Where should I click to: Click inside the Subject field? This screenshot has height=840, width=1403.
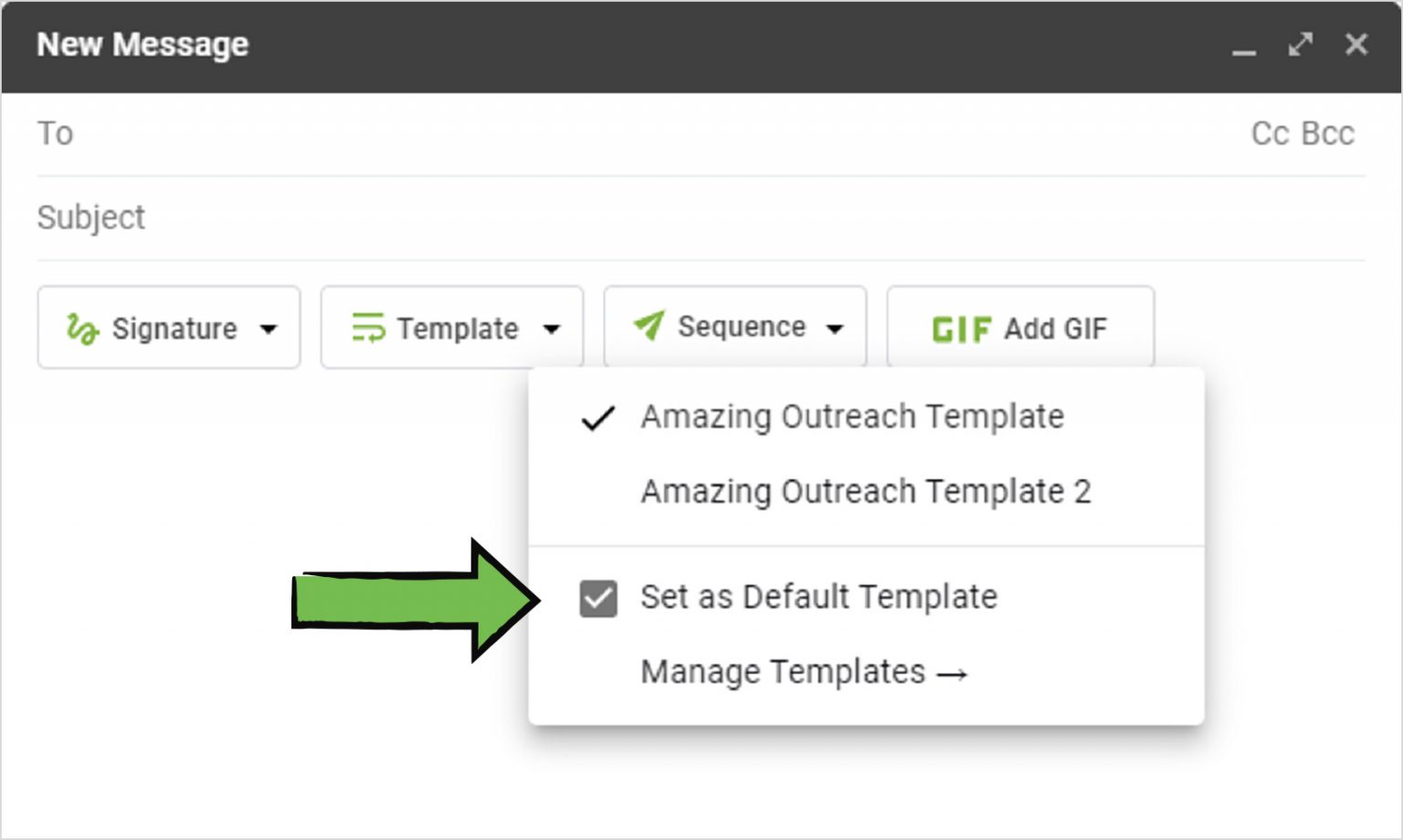click(365, 217)
